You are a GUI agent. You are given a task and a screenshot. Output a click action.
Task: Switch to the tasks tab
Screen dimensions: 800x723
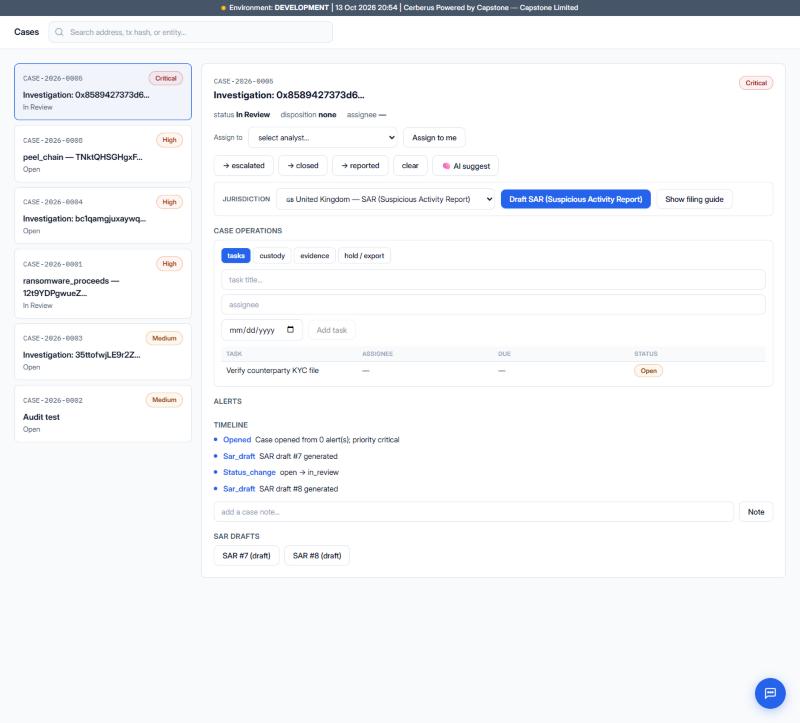pos(236,256)
